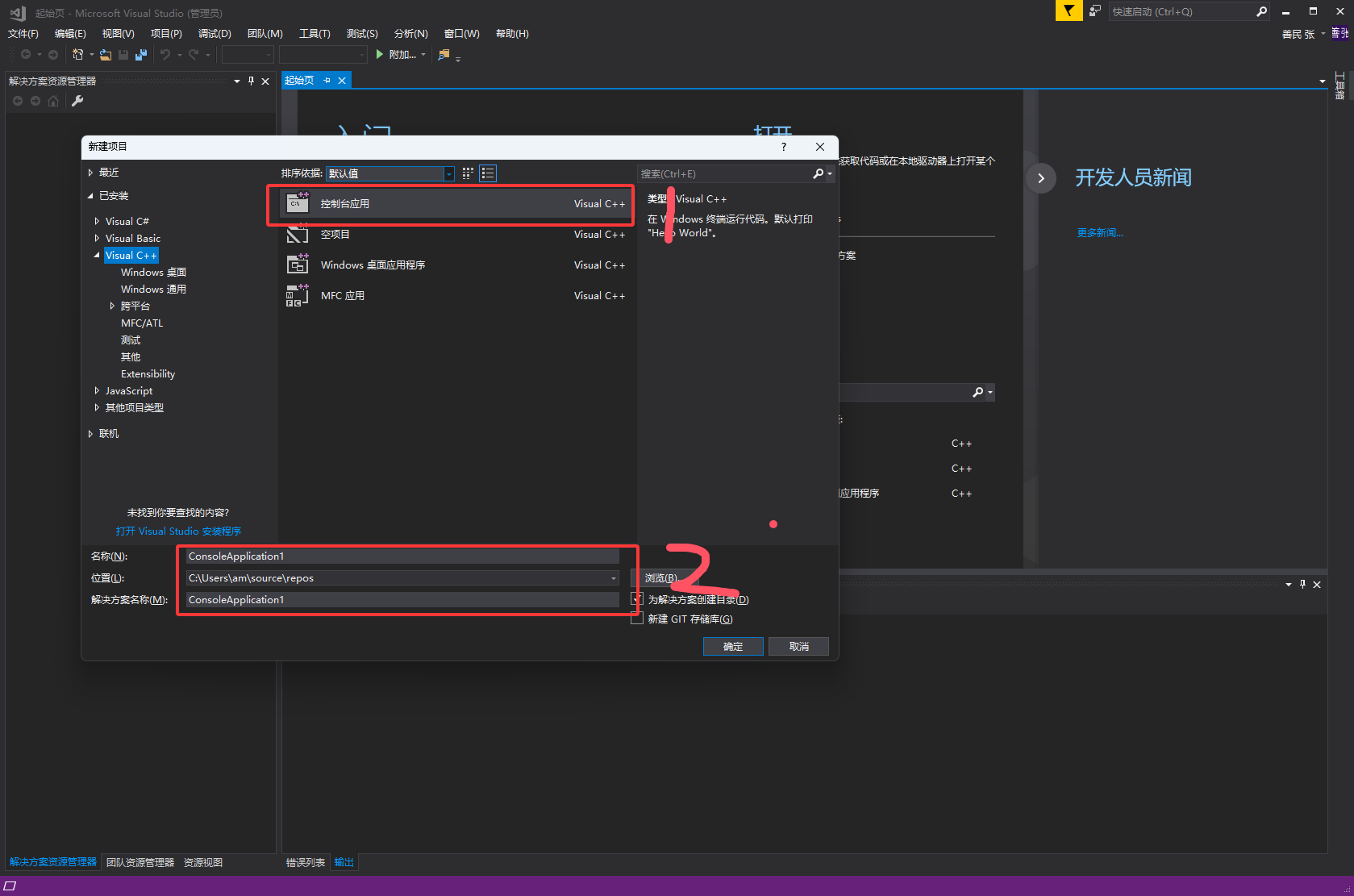Click the Save toolbar icon

tap(123, 54)
